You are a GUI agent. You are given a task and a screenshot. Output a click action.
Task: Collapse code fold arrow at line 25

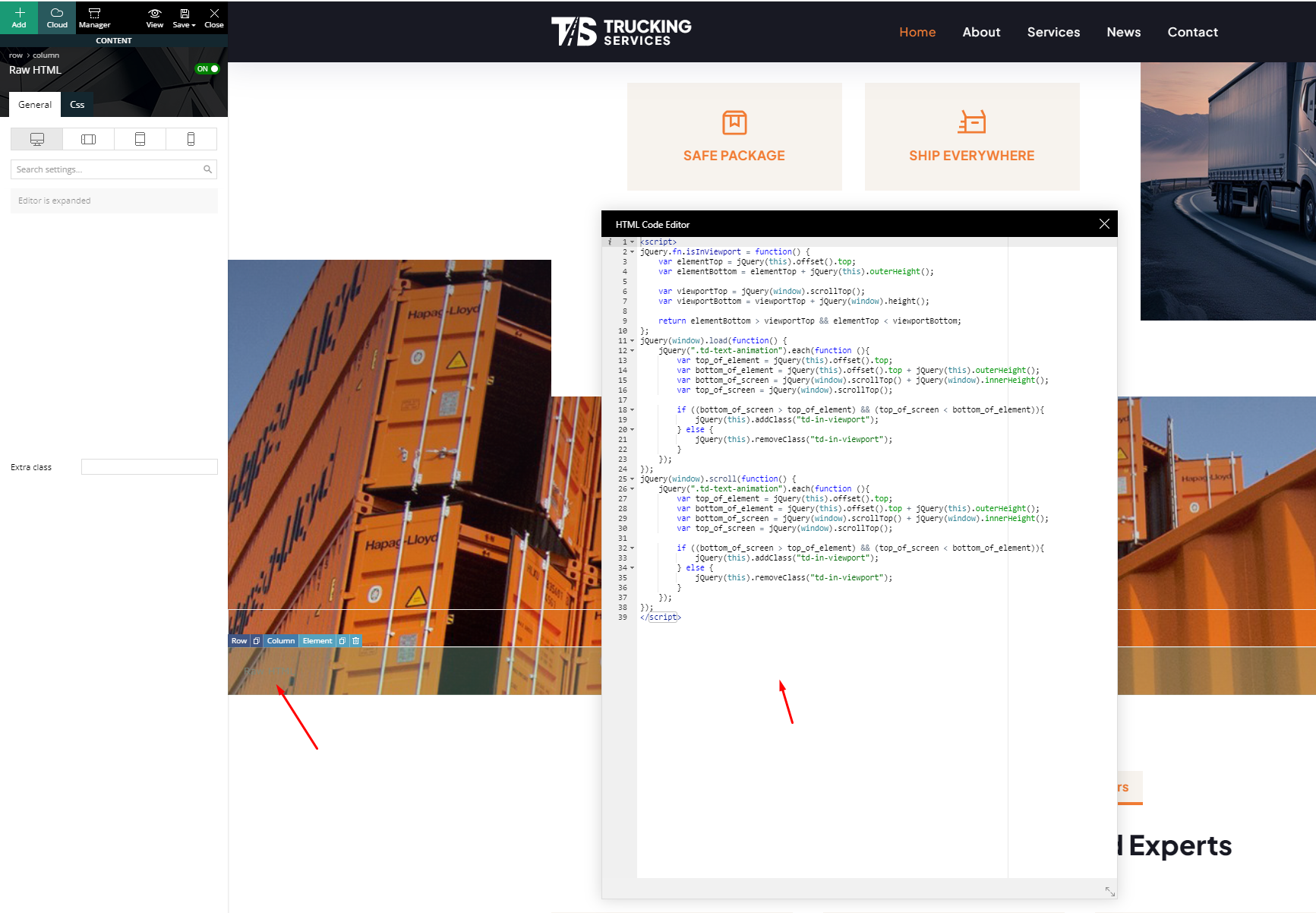[x=632, y=479]
